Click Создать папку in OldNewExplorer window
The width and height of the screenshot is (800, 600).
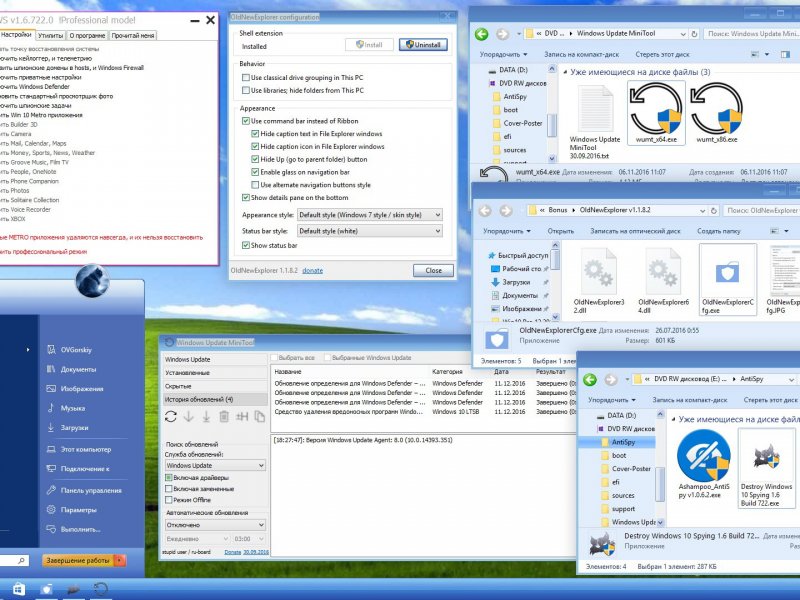pos(718,231)
